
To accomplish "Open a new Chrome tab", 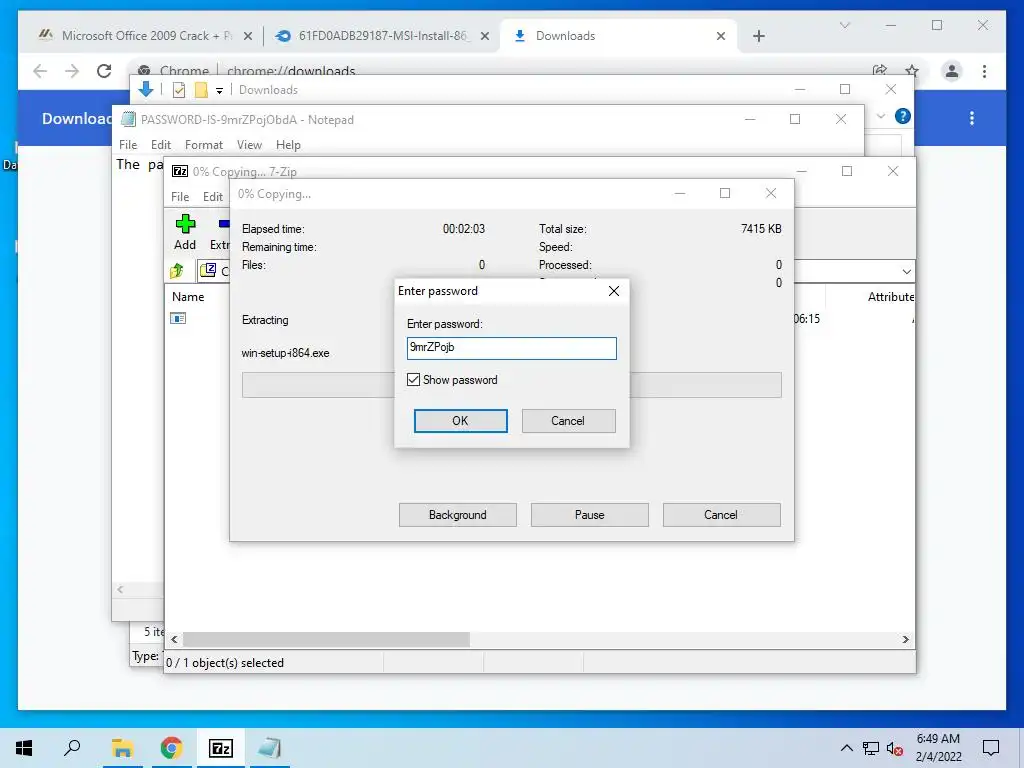I will pyautogui.click(x=759, y=36).
